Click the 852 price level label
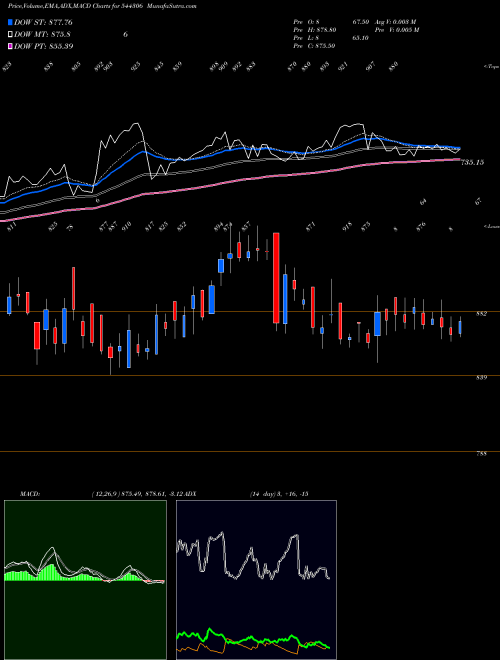 pos(482,314)
